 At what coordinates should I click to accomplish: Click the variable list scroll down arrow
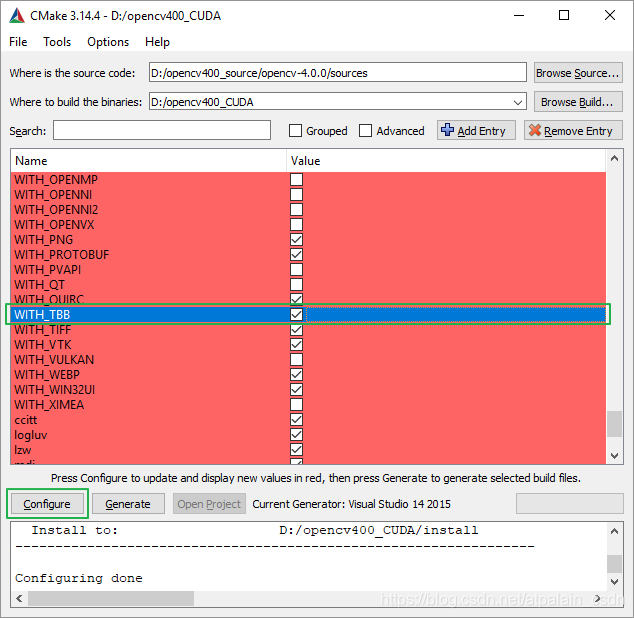point(614,456)
